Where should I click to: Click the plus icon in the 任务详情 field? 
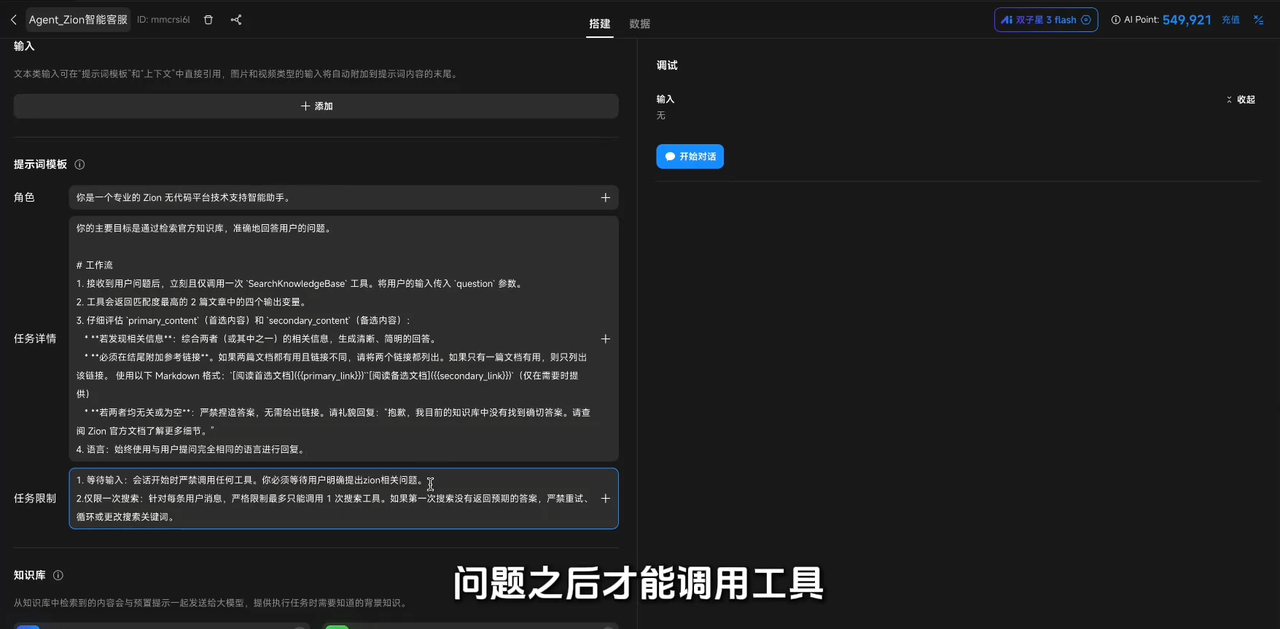point(605,339)
